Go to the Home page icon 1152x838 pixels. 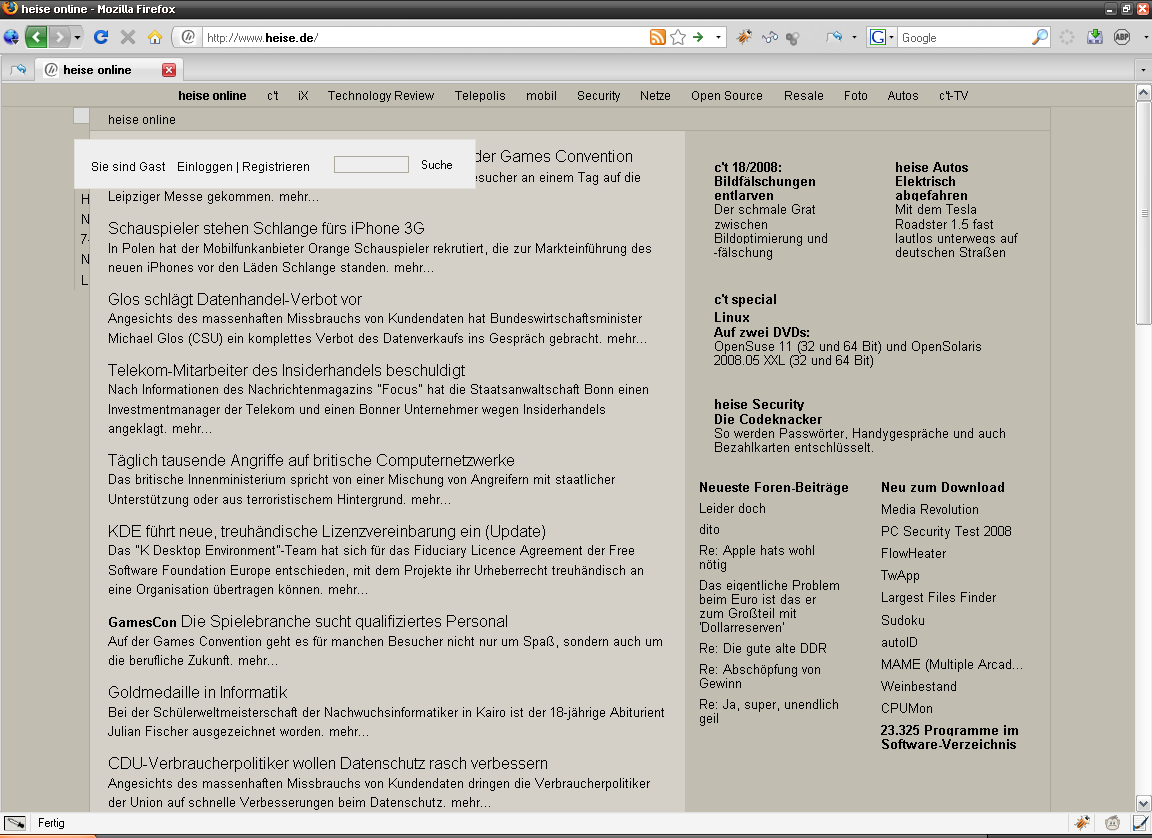click(154, 37)
